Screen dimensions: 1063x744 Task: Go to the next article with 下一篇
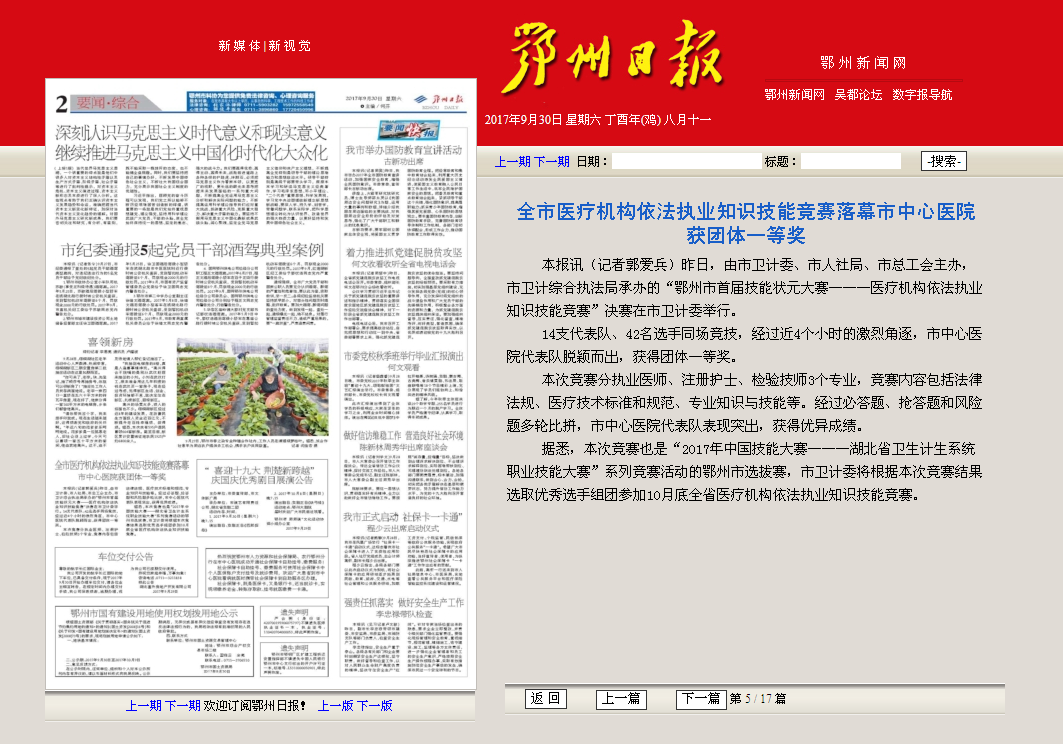click(x=701, y=699)
